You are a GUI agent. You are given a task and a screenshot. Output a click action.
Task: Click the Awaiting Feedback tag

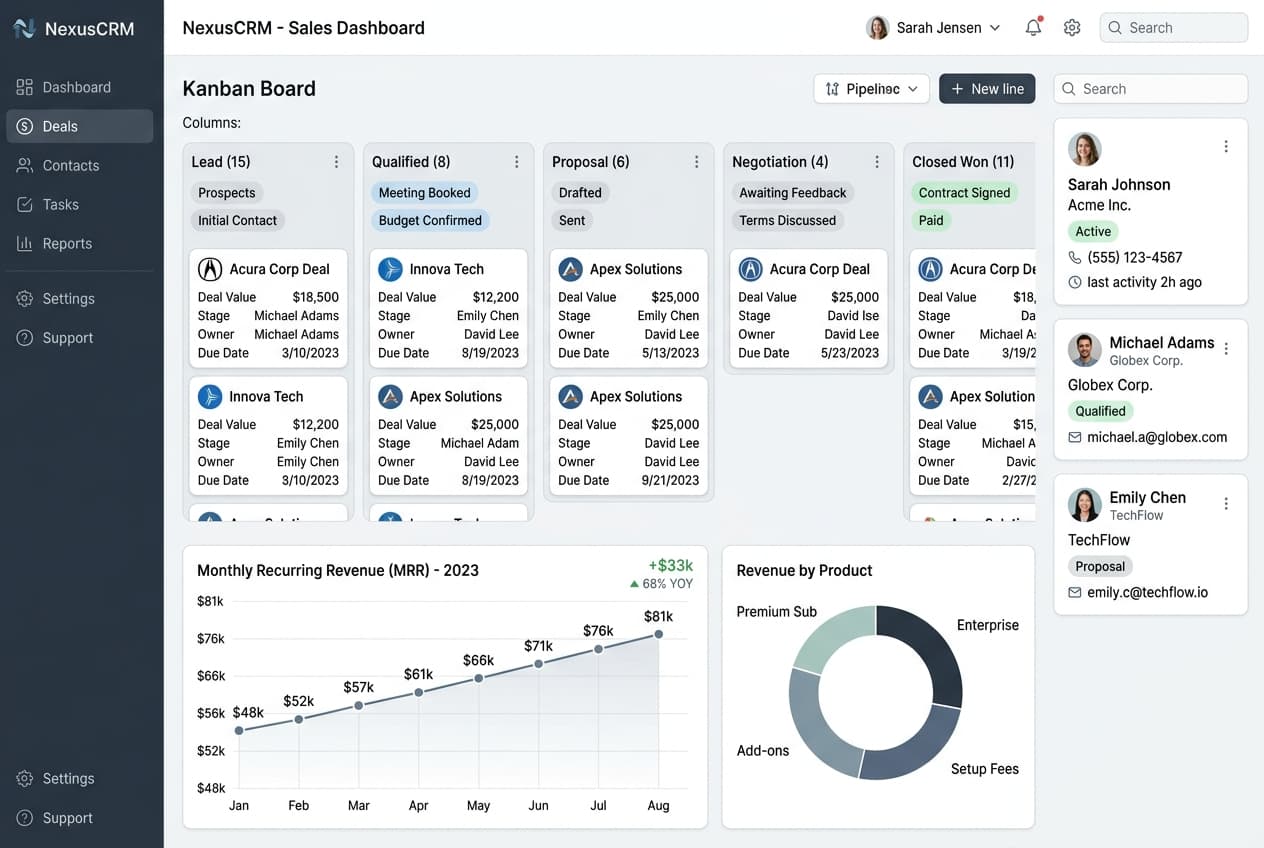click(793, 193)
